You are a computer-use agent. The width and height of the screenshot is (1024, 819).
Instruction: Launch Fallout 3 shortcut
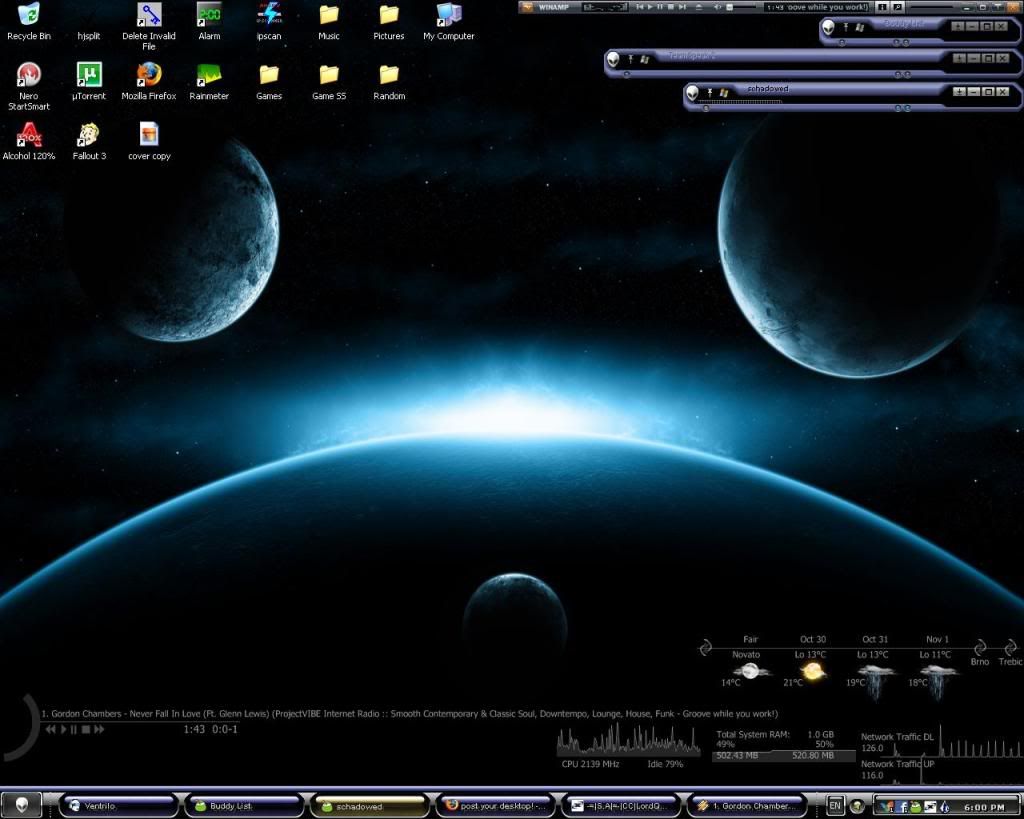[x=89, y=141]
